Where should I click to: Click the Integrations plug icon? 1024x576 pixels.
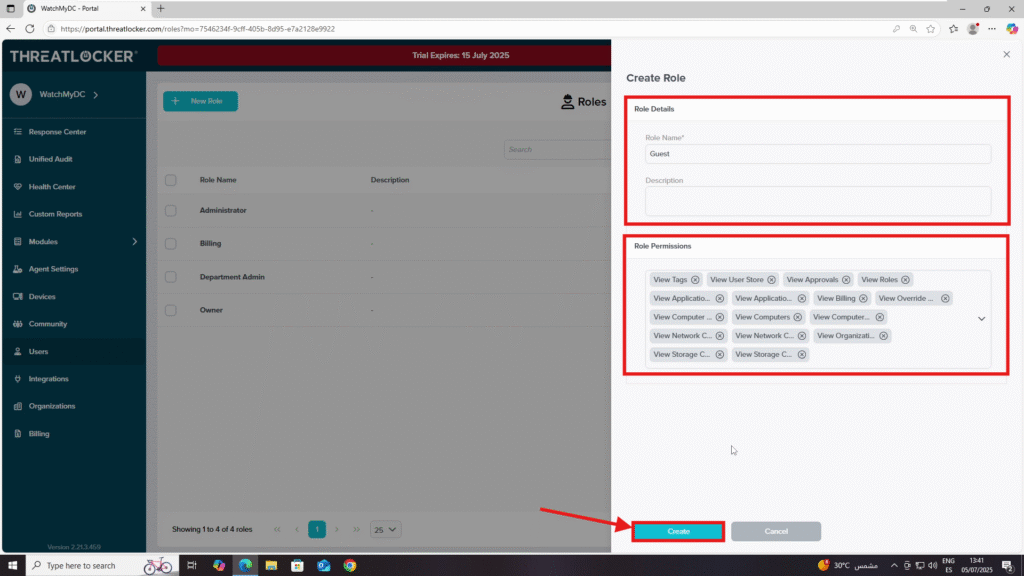pyautogui.click(x=18, y=379)
